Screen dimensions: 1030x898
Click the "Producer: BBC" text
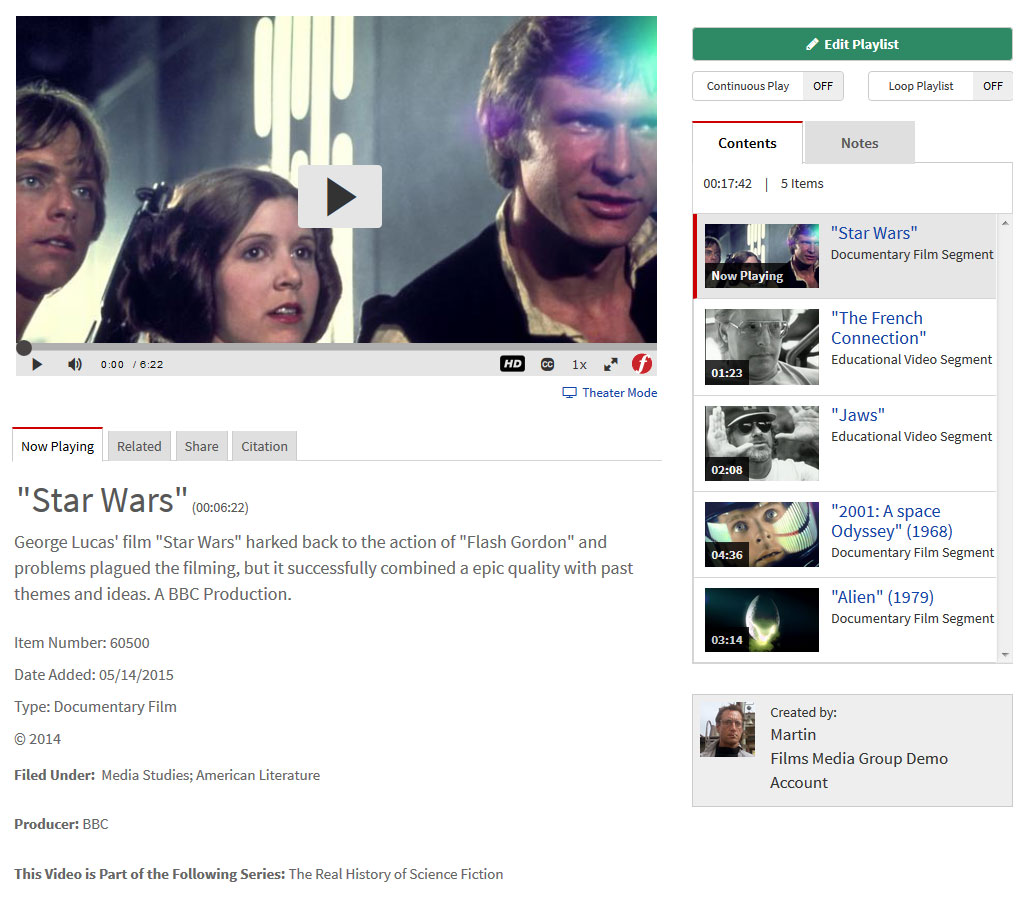click(61, 824)
